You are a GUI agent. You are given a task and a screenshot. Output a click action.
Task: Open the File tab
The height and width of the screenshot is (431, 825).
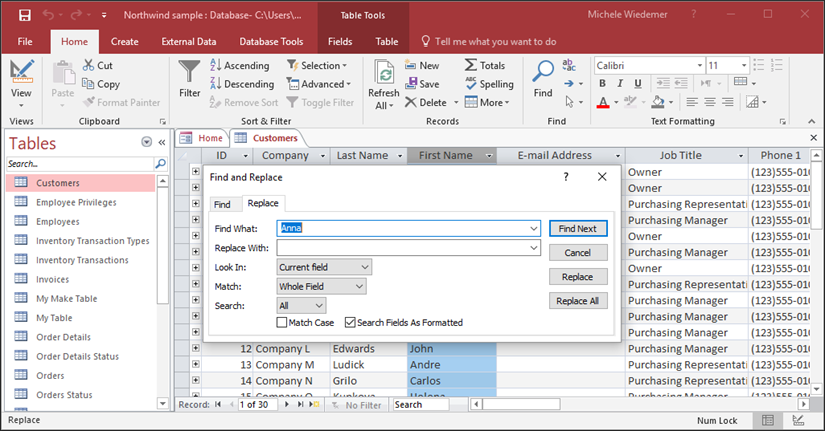click(x=25, y=42)
